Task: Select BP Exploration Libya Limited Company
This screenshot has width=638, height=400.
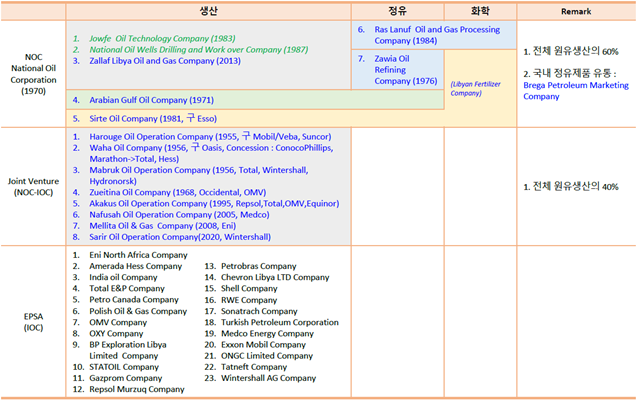Action: click(x=128, y=350)
